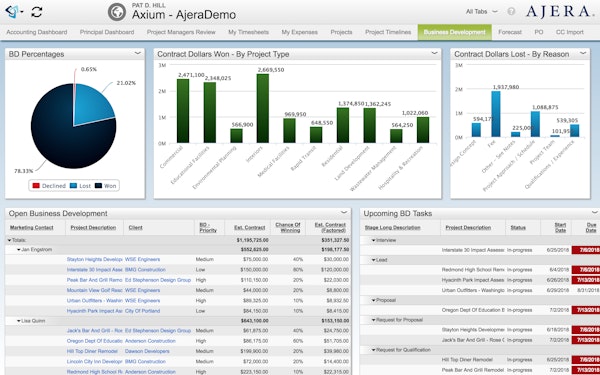Collapse the Totals row
Viewport: 600px width, 375px height.
[x=10, y=240]
